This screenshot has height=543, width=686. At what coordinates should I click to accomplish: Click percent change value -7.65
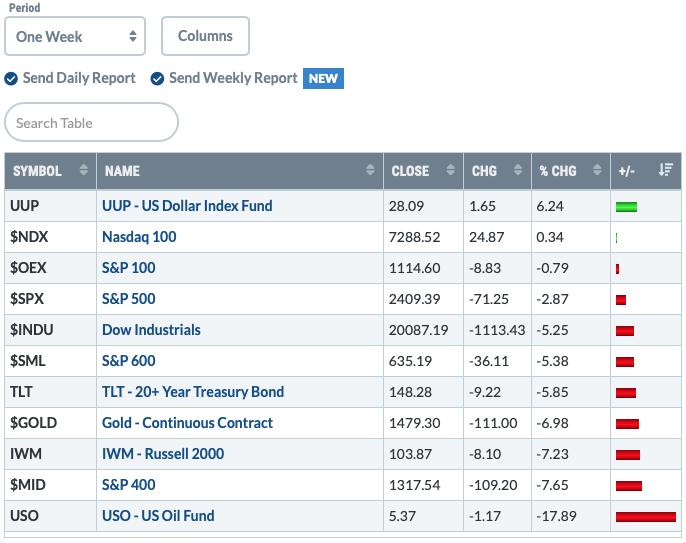pyautogui.click(x=552, y=485)
